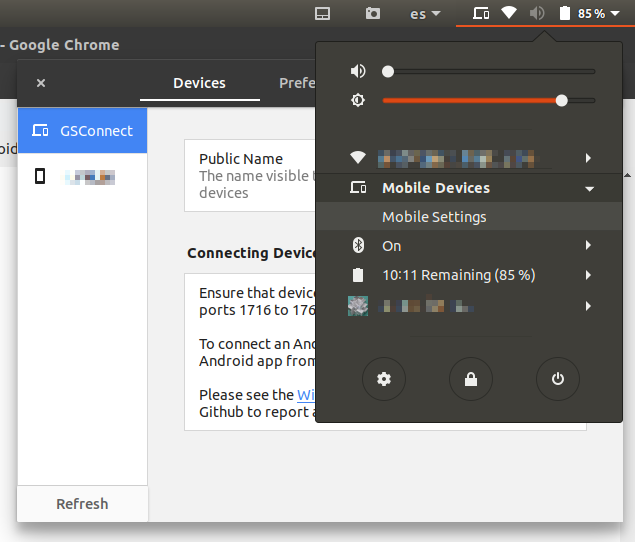Lock the screen with padlock button

point(471,379)
